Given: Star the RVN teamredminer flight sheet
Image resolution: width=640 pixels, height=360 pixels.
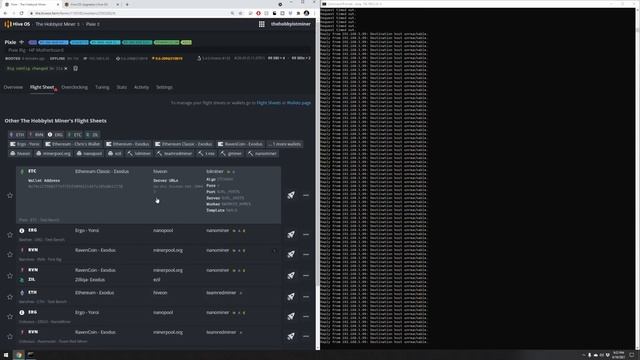Looking at the screenshot, I should [x=10, y=336].
